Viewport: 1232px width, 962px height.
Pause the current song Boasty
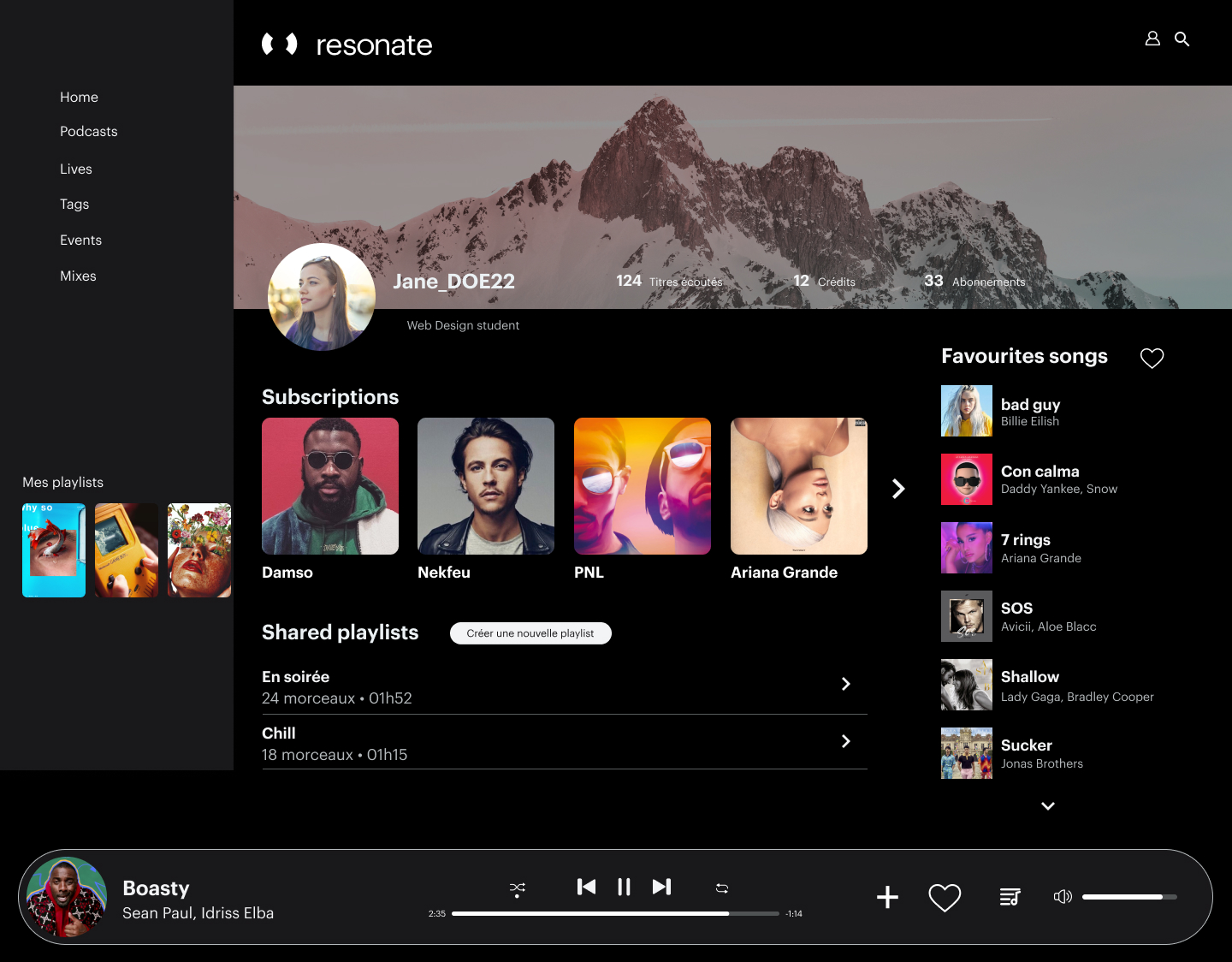(x=624, y=887)
